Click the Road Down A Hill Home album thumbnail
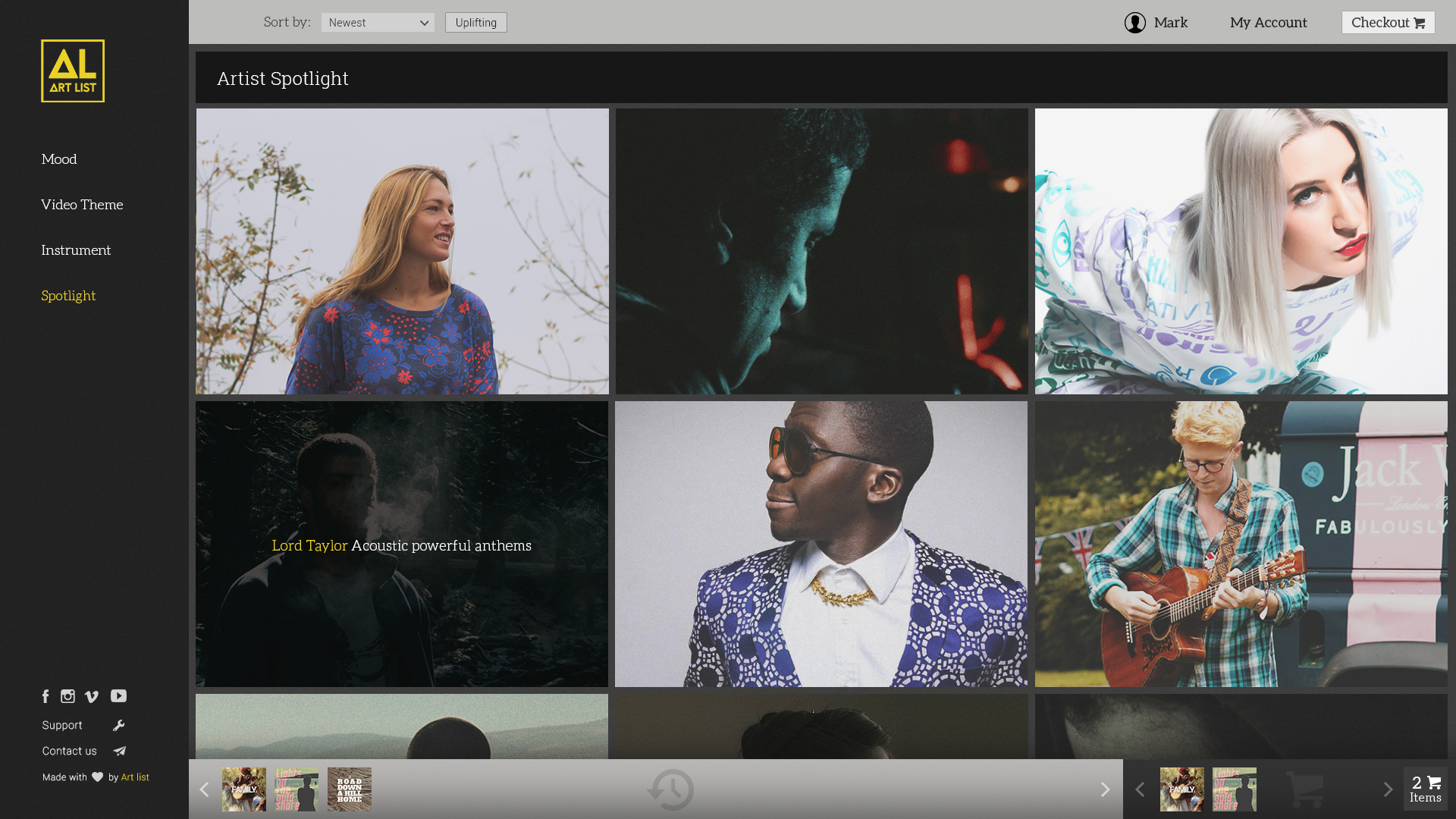1456x819 pixels. pyautogui.click(x=350, y=789)
